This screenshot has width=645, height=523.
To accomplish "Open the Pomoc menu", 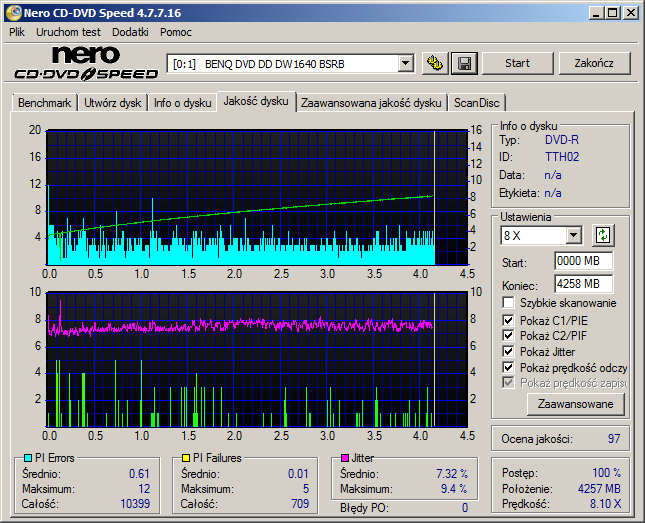I will (176, 32).
